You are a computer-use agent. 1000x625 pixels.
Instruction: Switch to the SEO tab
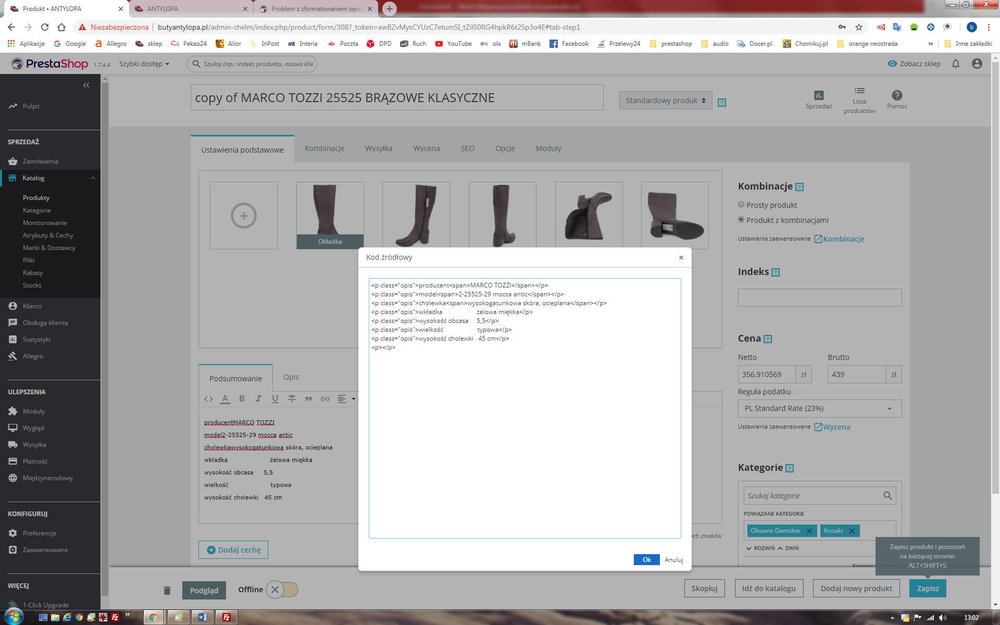tap(467, 149)
